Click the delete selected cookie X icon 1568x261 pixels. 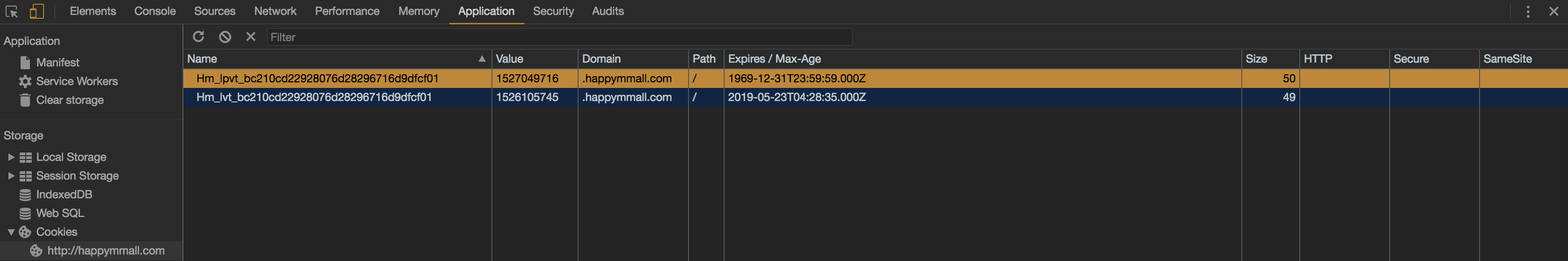pos(250,37)
